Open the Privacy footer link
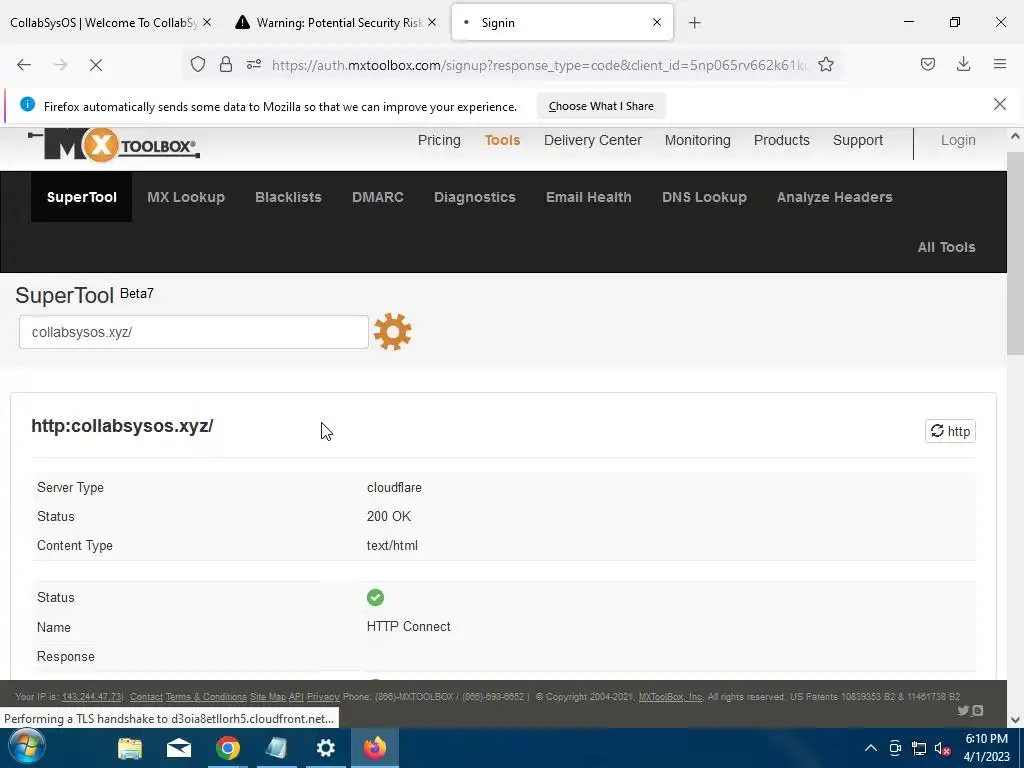 pos(323,697)
